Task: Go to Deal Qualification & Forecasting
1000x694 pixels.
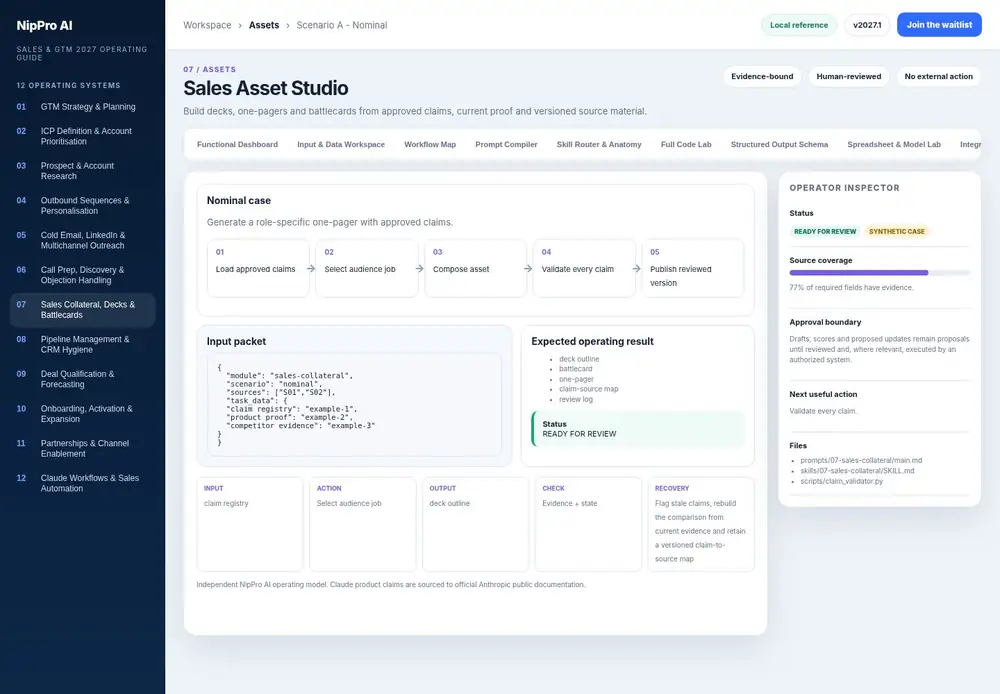Action: click(x=82, y=379)
